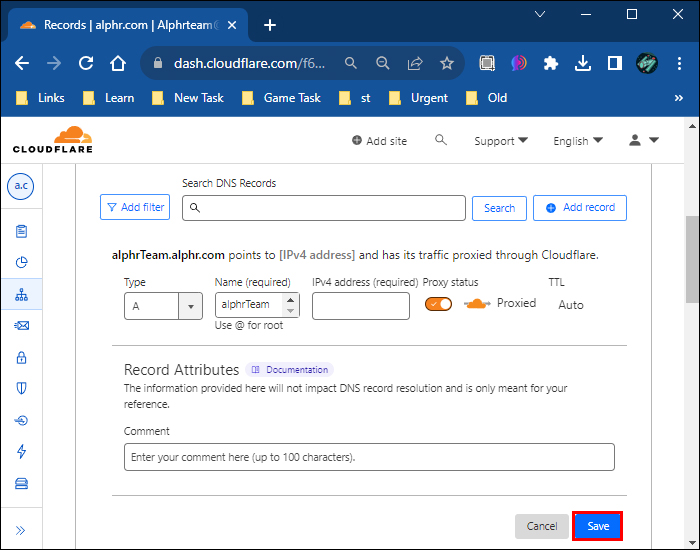Open the Extensions puzzle-piece menu
The image size is (700, 550).
pos(551,63)
